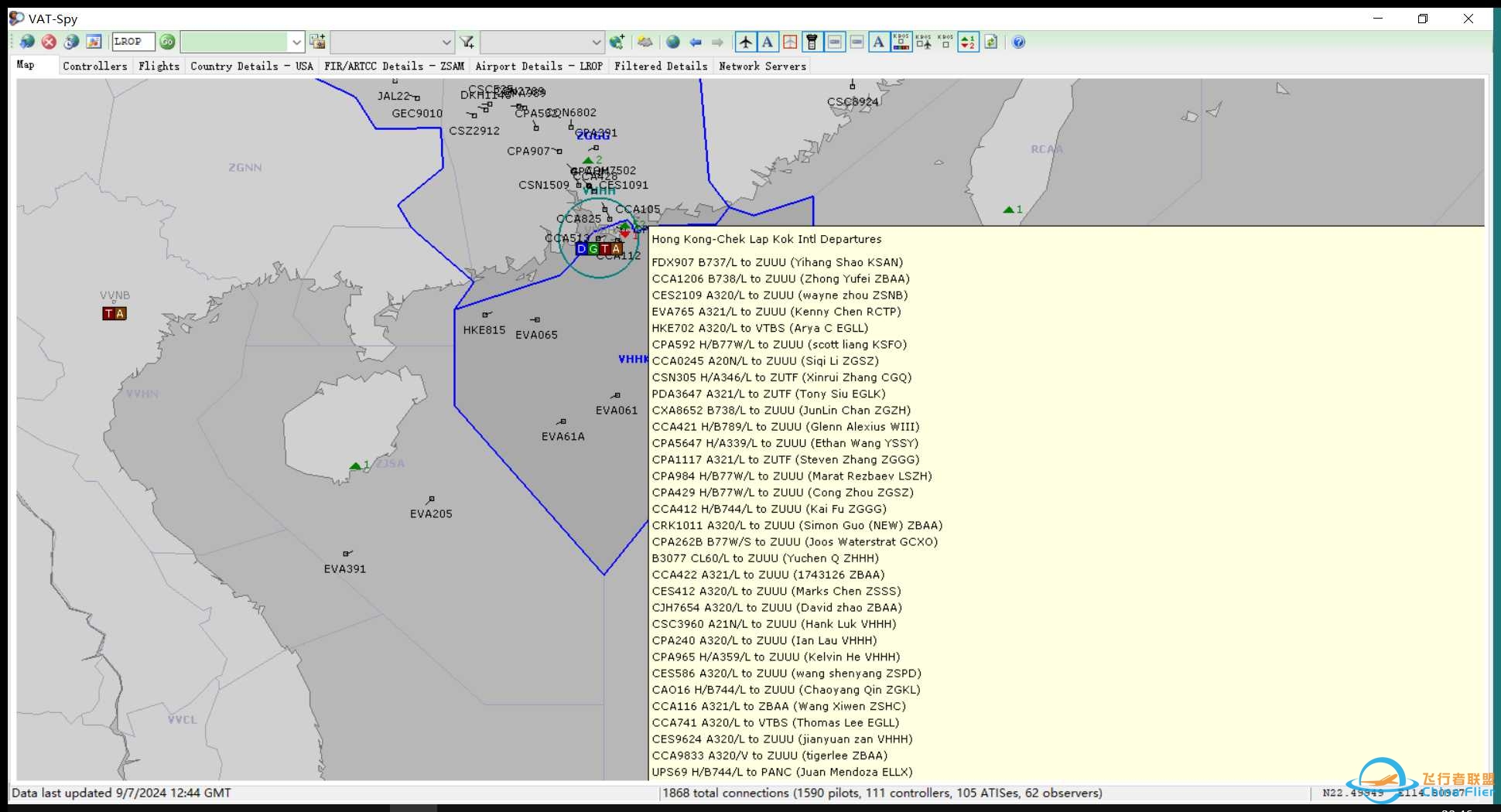Open Airport Details - LROP tab
This screenshot has width=1501, height=812.
tap(539, 67)
